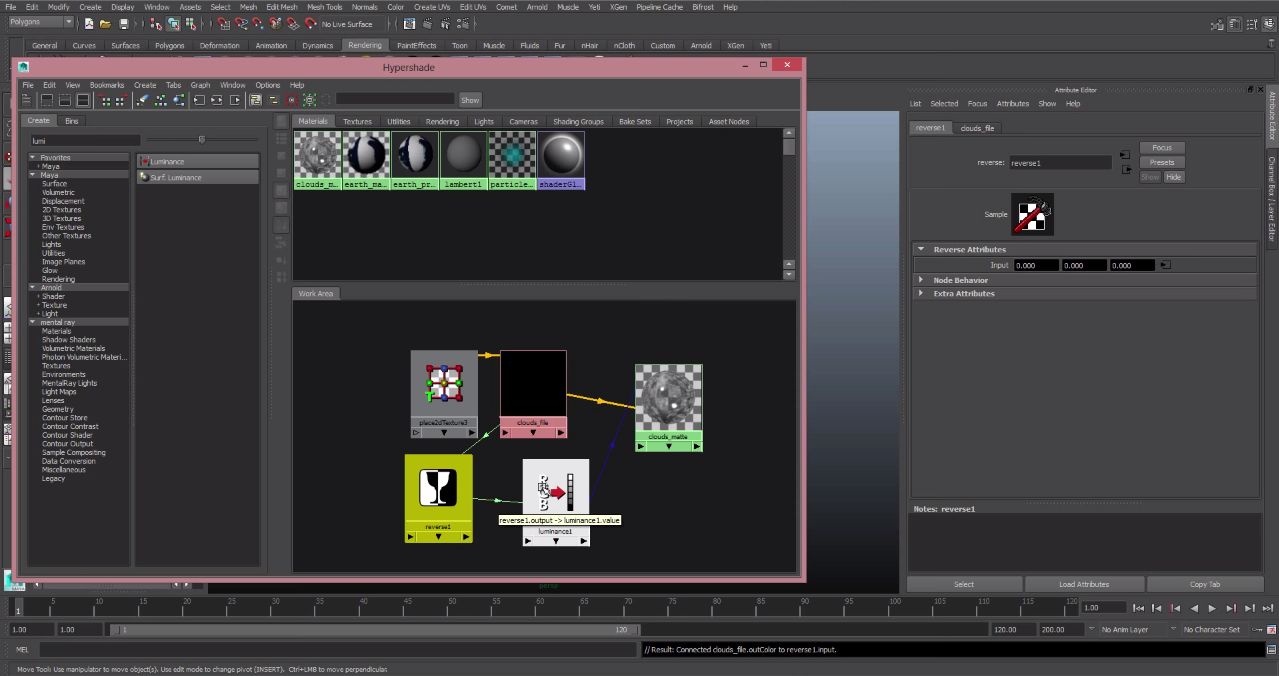This screenshot has height=676, width=1279.
Task: Create a Luminance node from list
Action: [198, 161]
